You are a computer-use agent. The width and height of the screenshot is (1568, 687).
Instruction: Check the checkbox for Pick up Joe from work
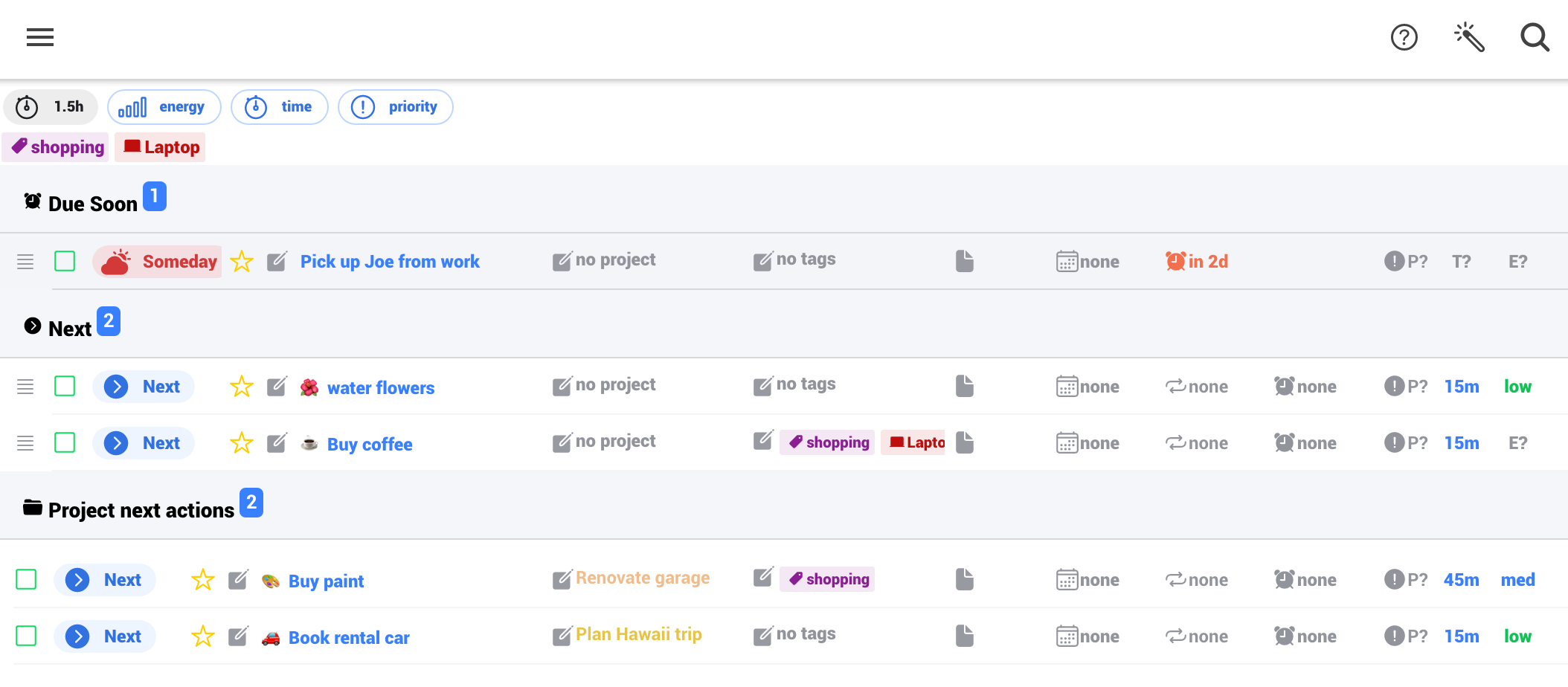[x=65, y=261]
